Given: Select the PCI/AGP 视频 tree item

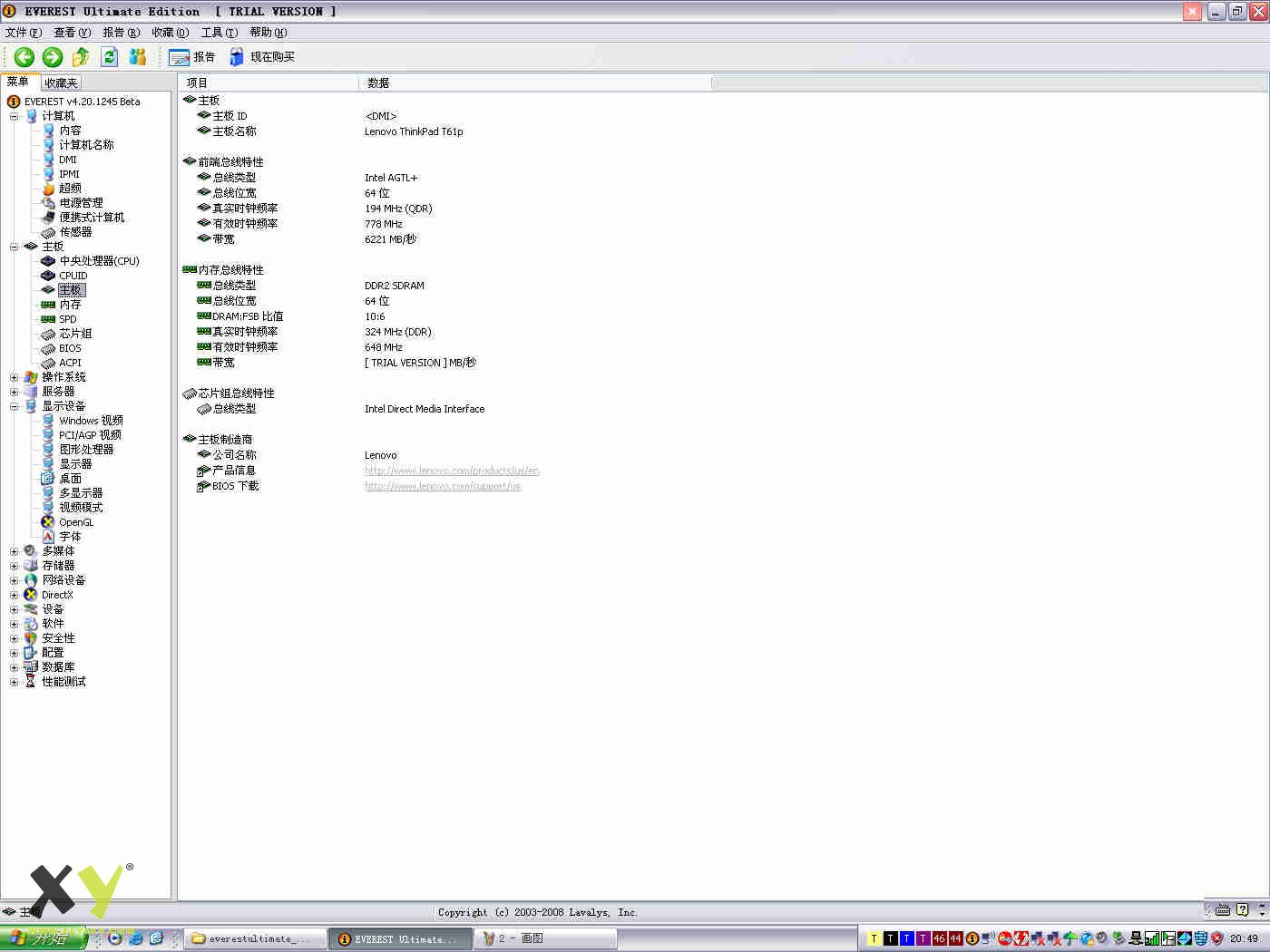Looking at the screenshot, I should pos(90,435).
